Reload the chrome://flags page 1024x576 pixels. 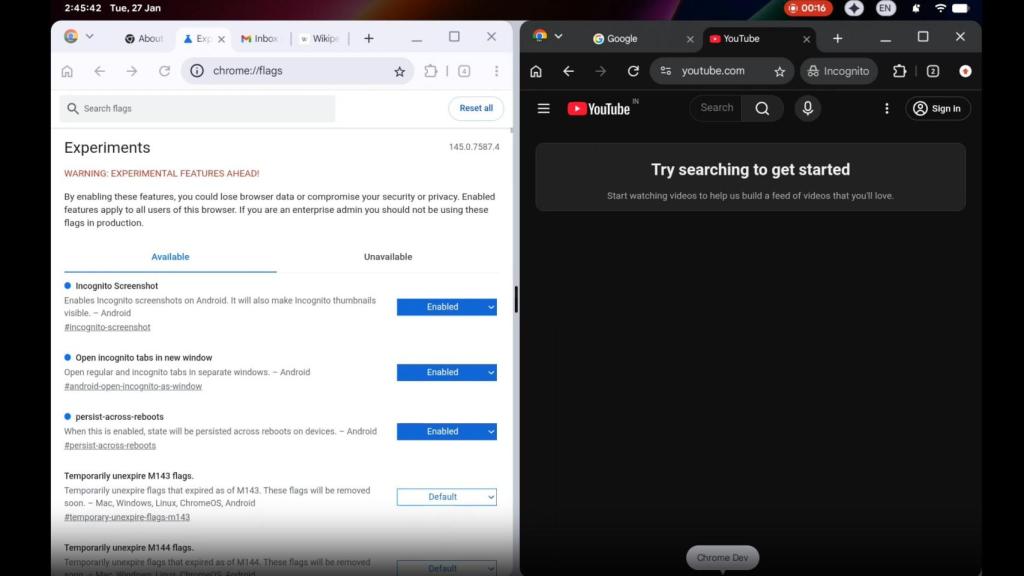pos(164,72)
